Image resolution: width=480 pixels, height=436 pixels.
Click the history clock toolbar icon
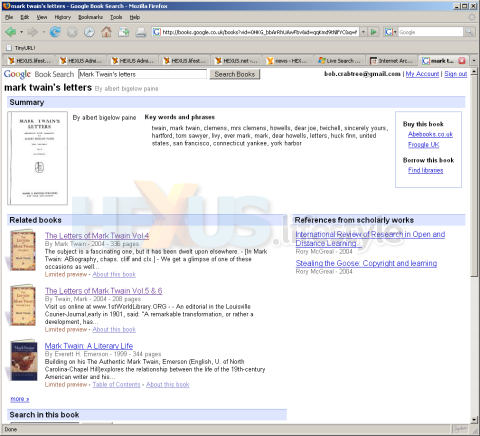[x=89, y=32]
